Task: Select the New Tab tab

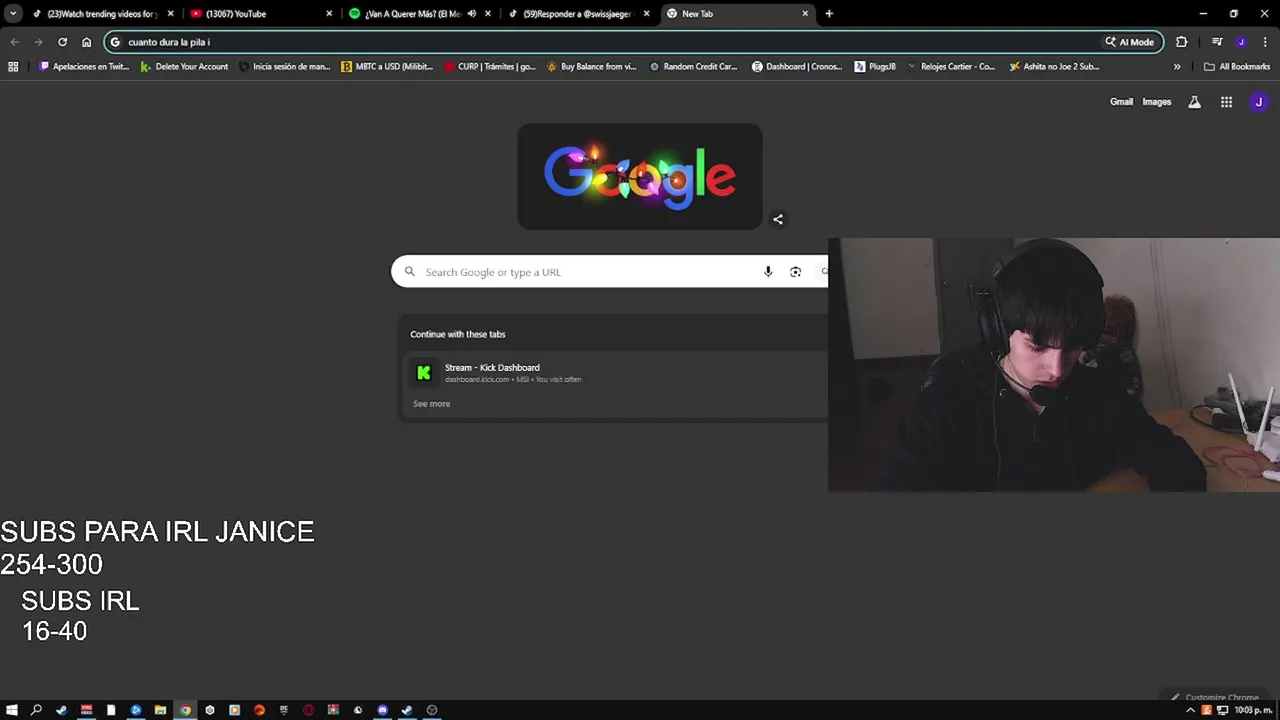Action: coord(736,14)
